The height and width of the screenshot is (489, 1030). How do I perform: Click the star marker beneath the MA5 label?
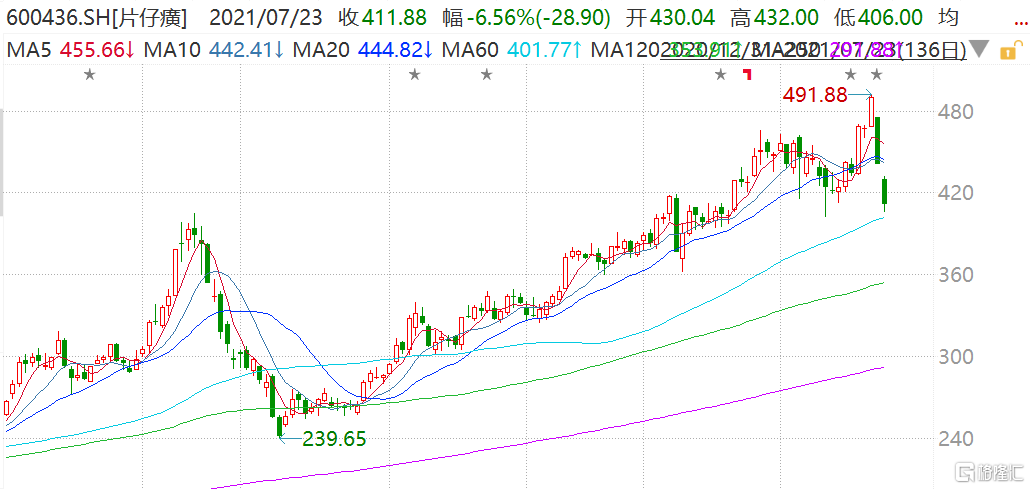tap(90, 74)
